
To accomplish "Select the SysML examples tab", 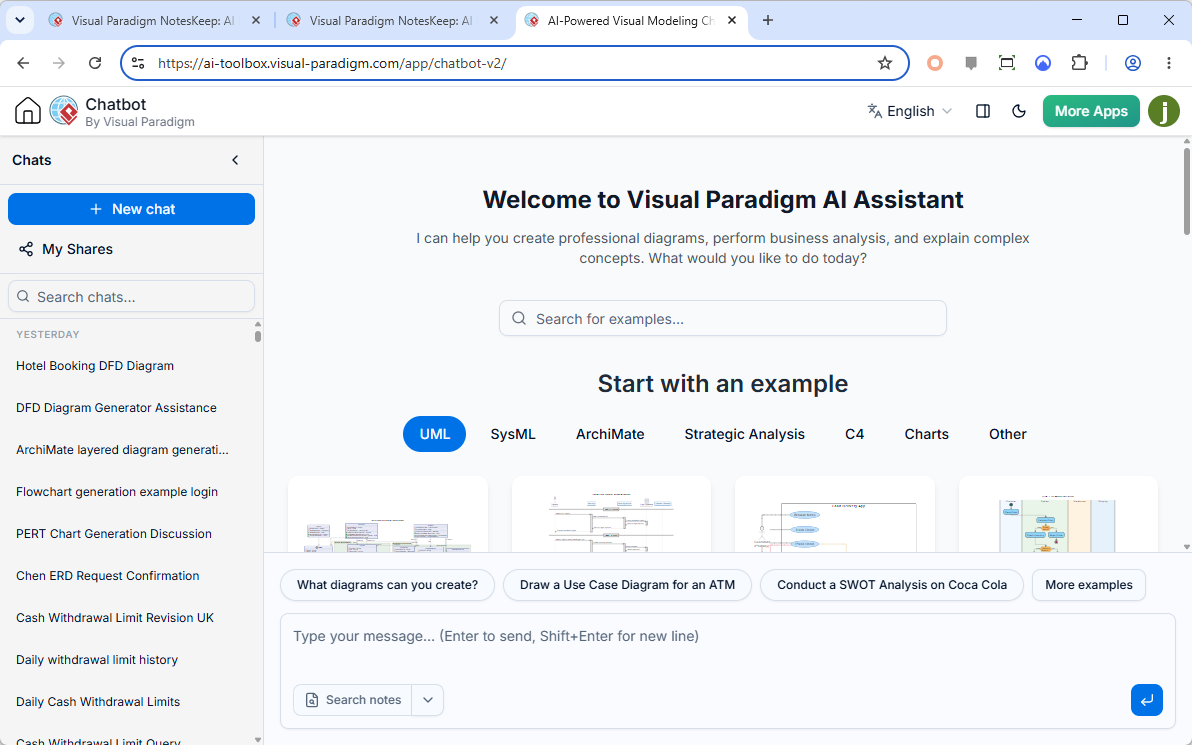I will coord(513,434).
